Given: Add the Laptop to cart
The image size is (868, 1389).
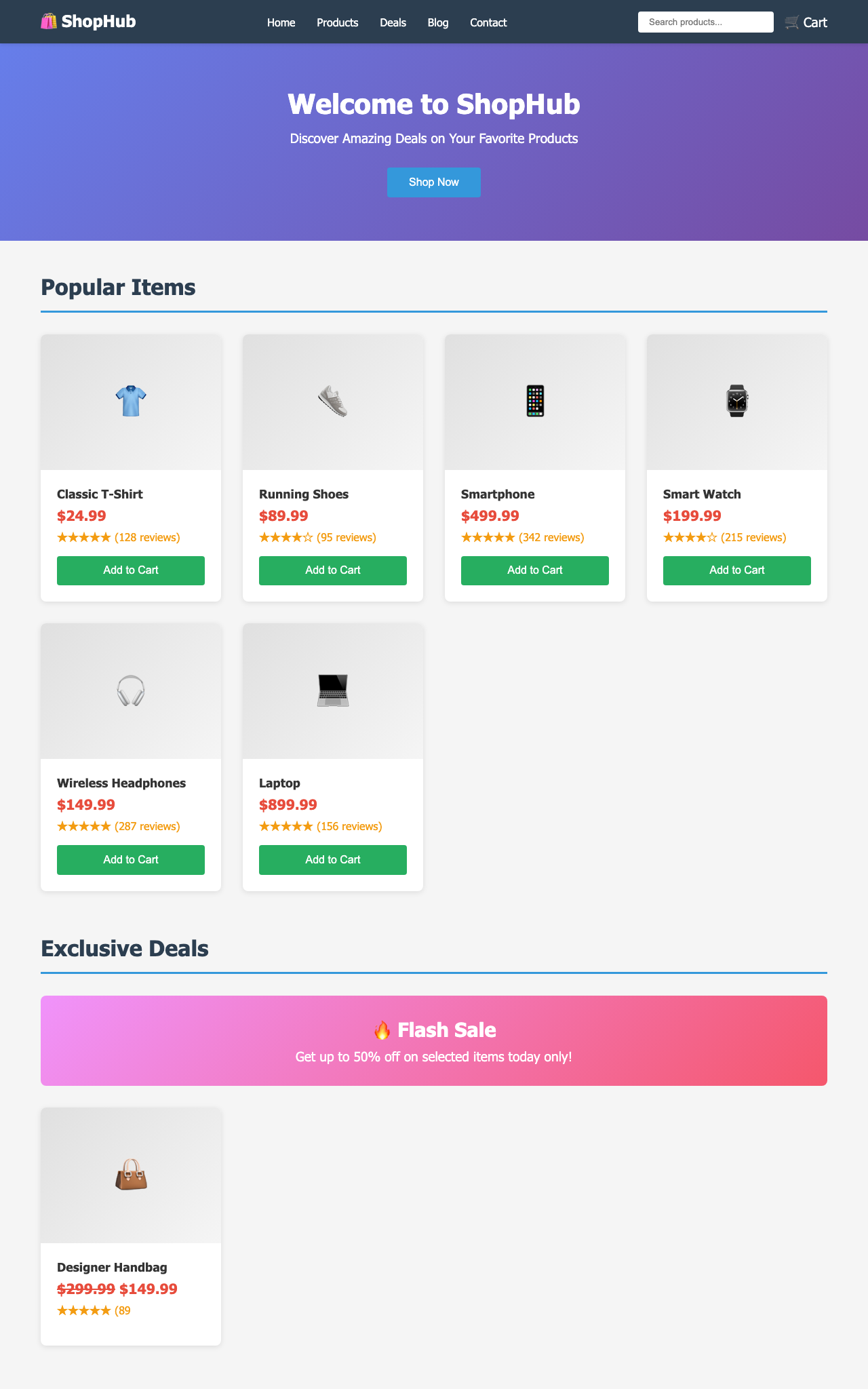Looking at the screenshot, I should coord(332,859).
